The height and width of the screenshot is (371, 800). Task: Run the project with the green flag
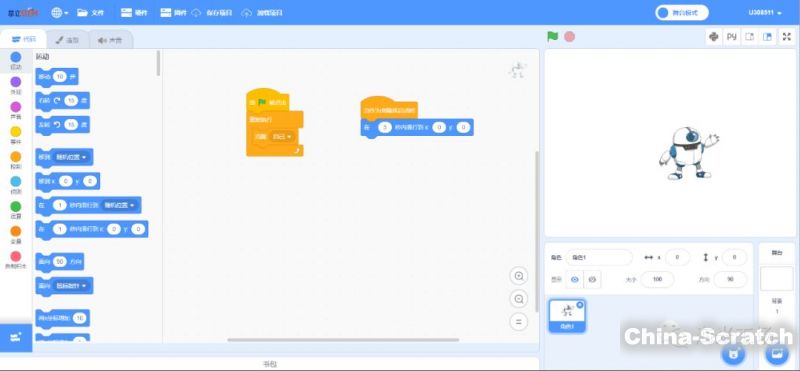[552, 37]
